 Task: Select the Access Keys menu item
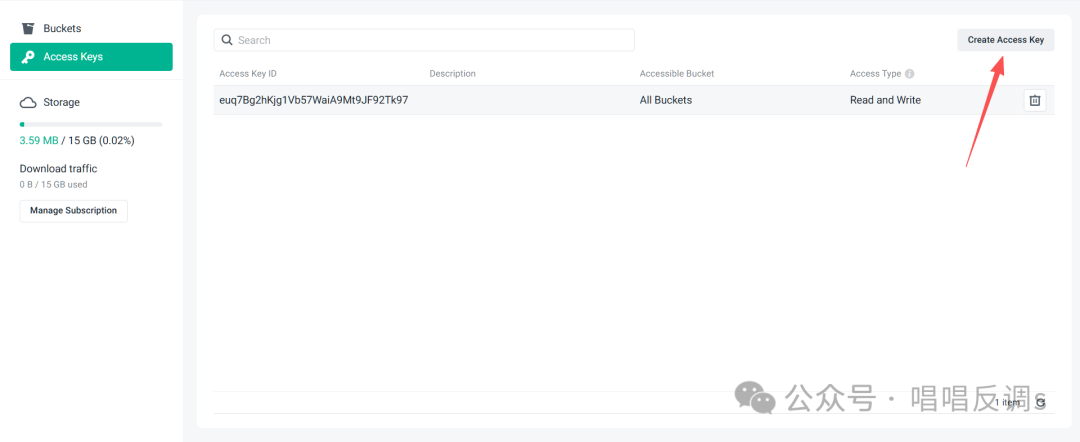point(91,57)
